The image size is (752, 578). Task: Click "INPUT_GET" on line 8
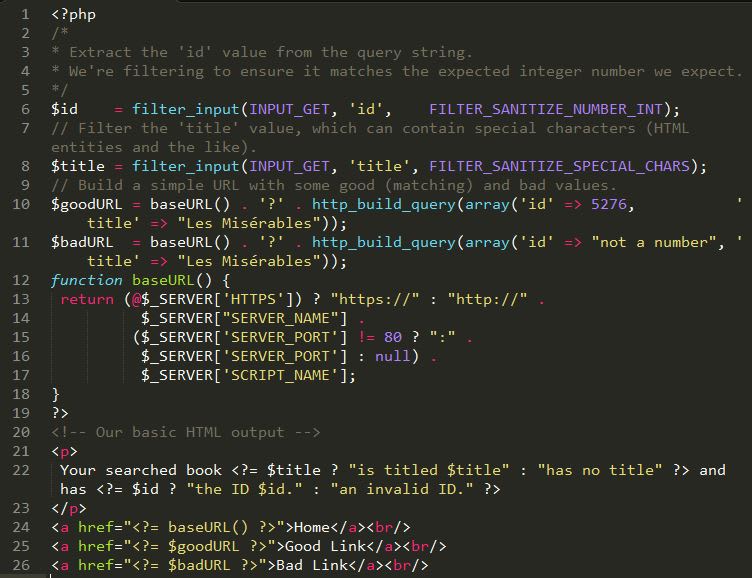[289, 166]
